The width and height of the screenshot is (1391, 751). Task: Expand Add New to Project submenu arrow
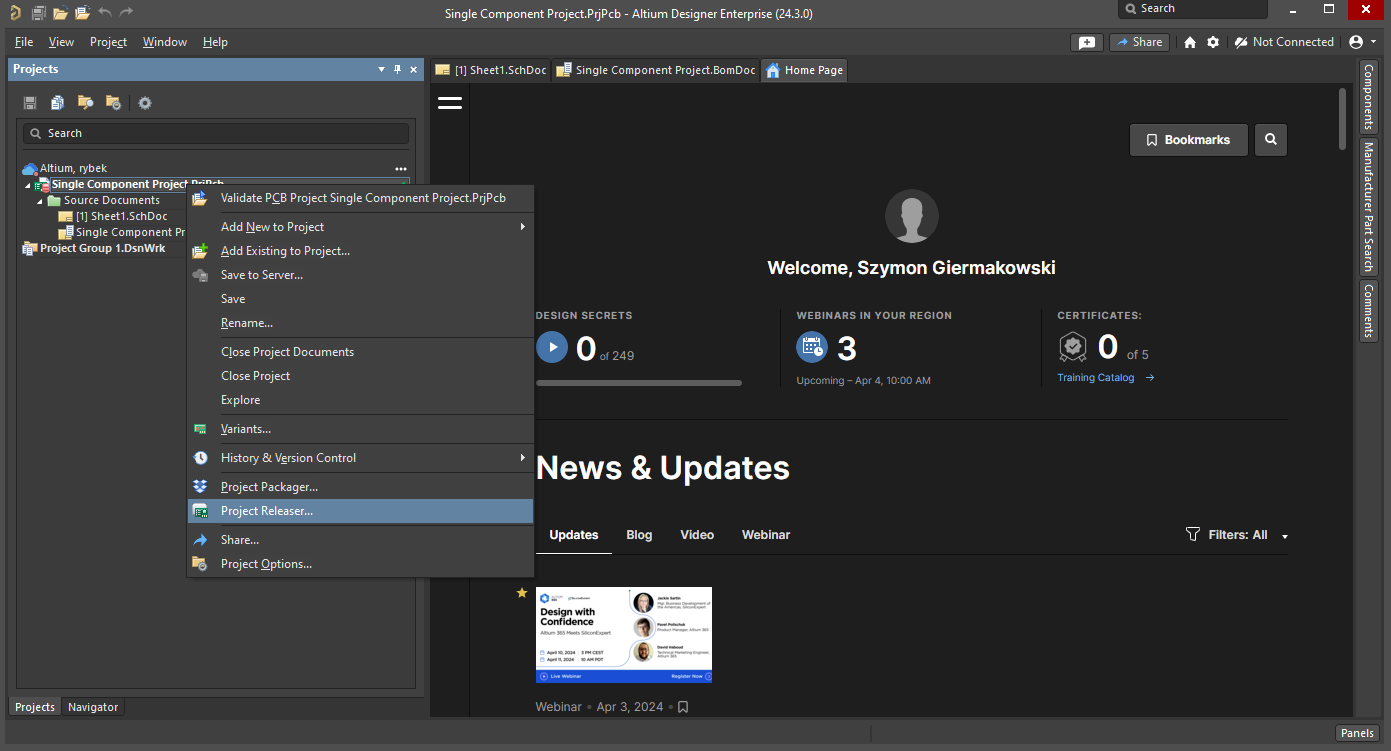(523, 227)
